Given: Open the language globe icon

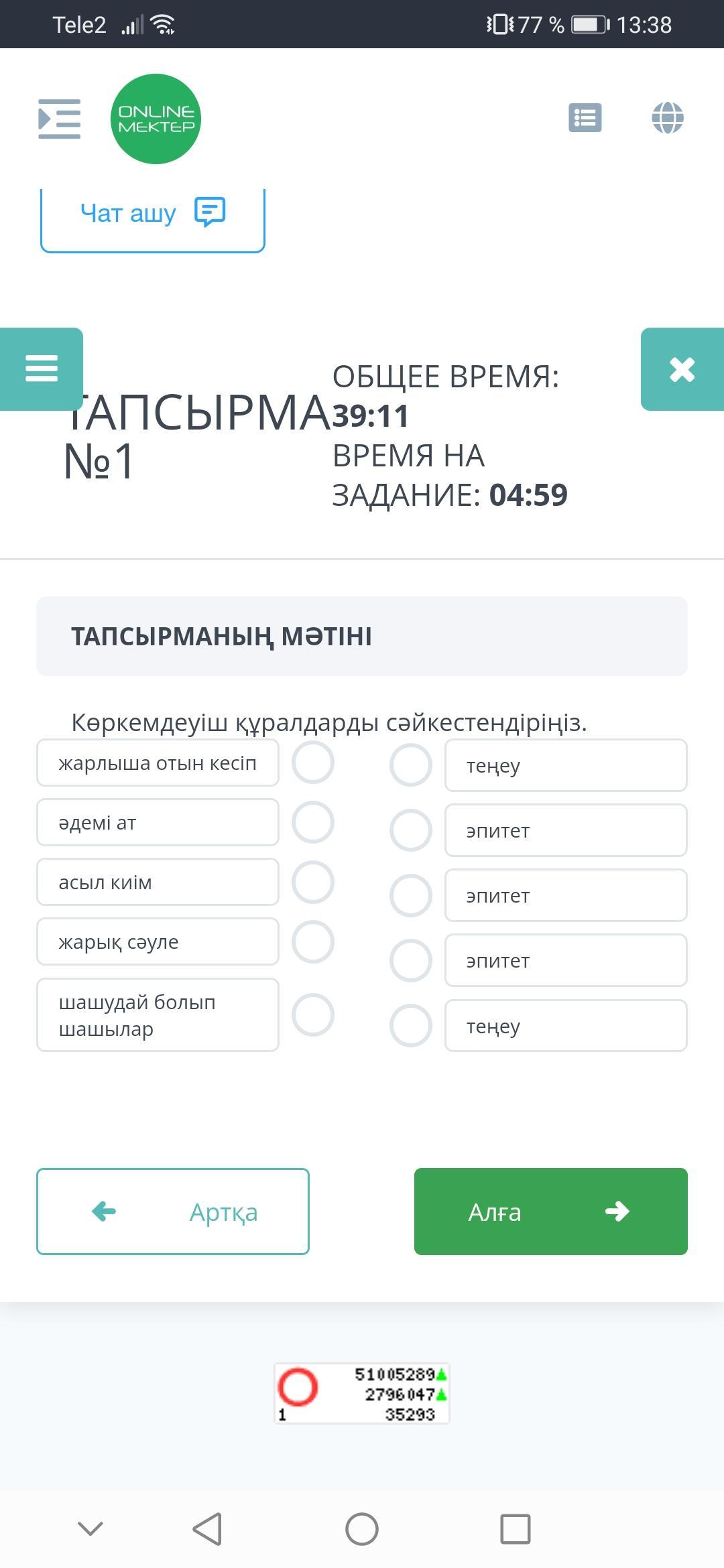Looking at the screenshot, I should point(667,118).
